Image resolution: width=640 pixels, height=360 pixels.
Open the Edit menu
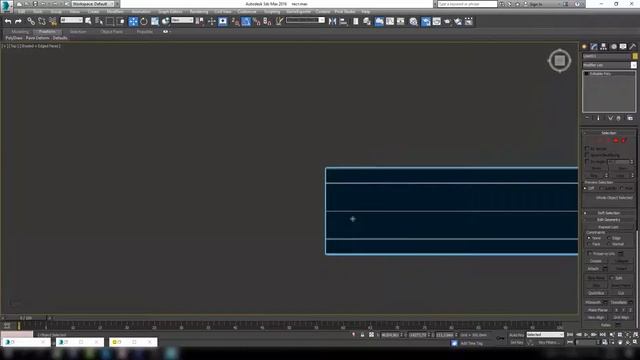(x=21, y=12)
